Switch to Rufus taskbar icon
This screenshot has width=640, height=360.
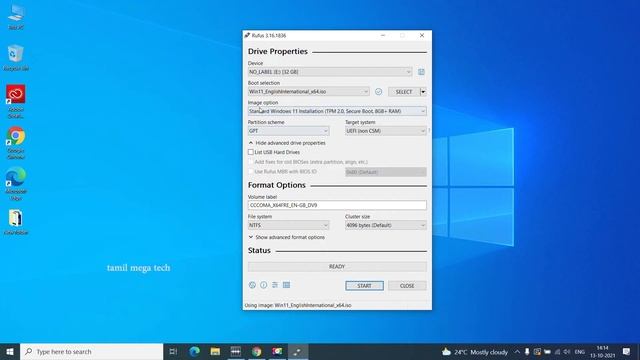(298, 351)
